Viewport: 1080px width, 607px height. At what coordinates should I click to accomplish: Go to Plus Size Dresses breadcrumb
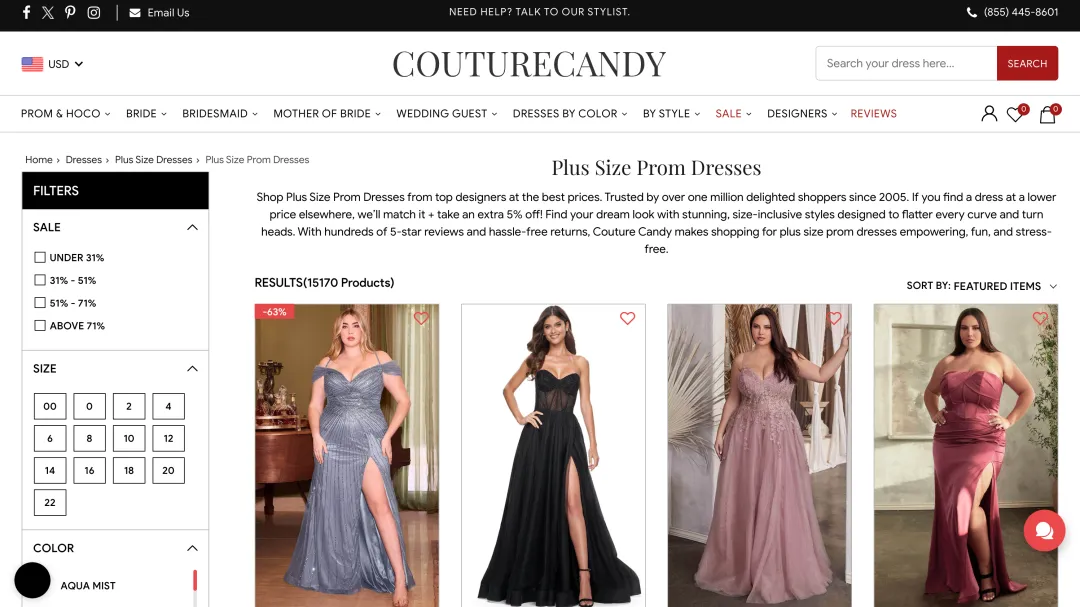tap(154, 160)
